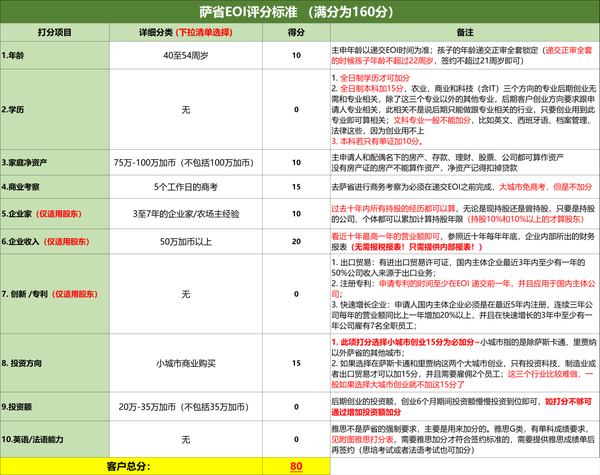Open the English/French ability cell '无'
This screenshot has width=600, height=475.
[186, 439]
